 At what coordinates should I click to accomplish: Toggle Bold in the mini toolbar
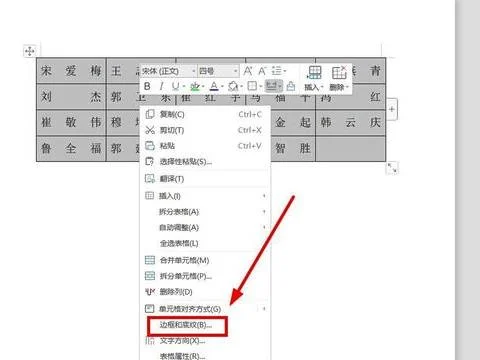147,87
